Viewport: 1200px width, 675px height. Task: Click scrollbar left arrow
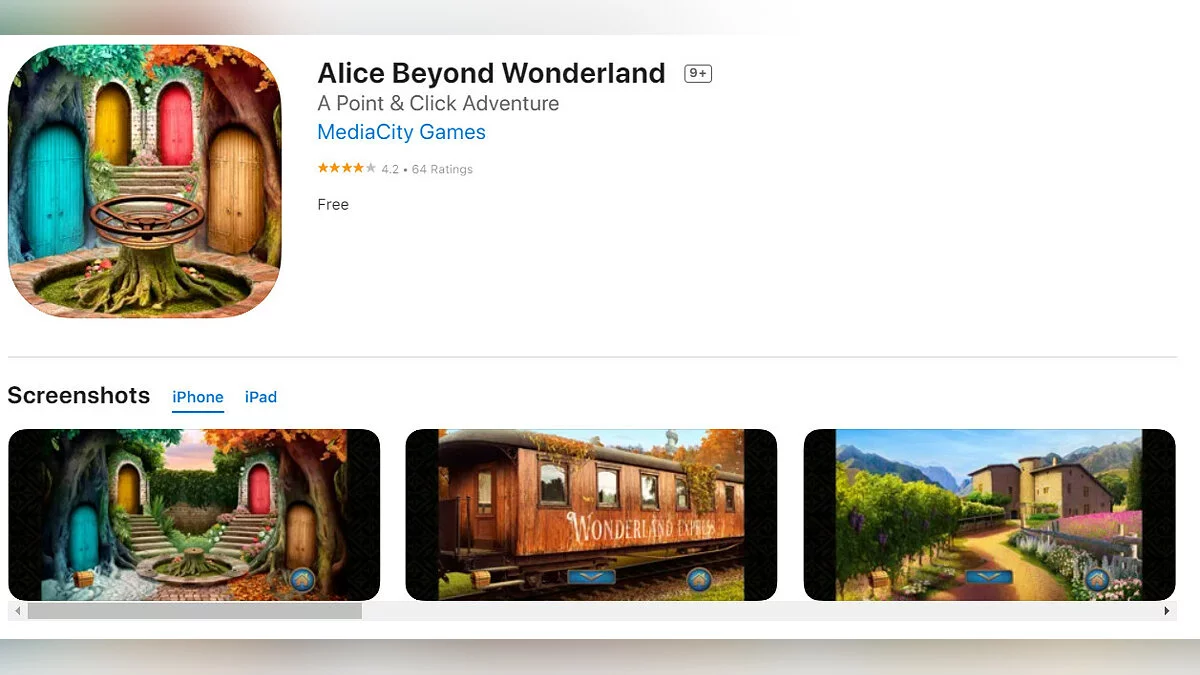tap(17, 611)
